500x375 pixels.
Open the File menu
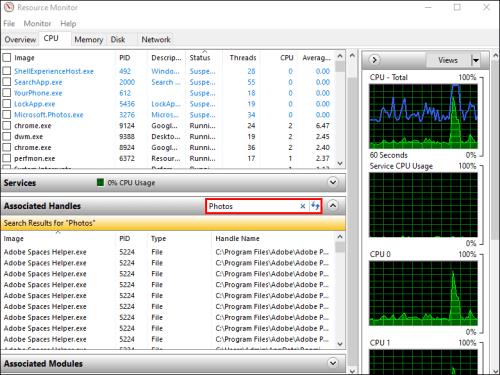click(9, 24)
